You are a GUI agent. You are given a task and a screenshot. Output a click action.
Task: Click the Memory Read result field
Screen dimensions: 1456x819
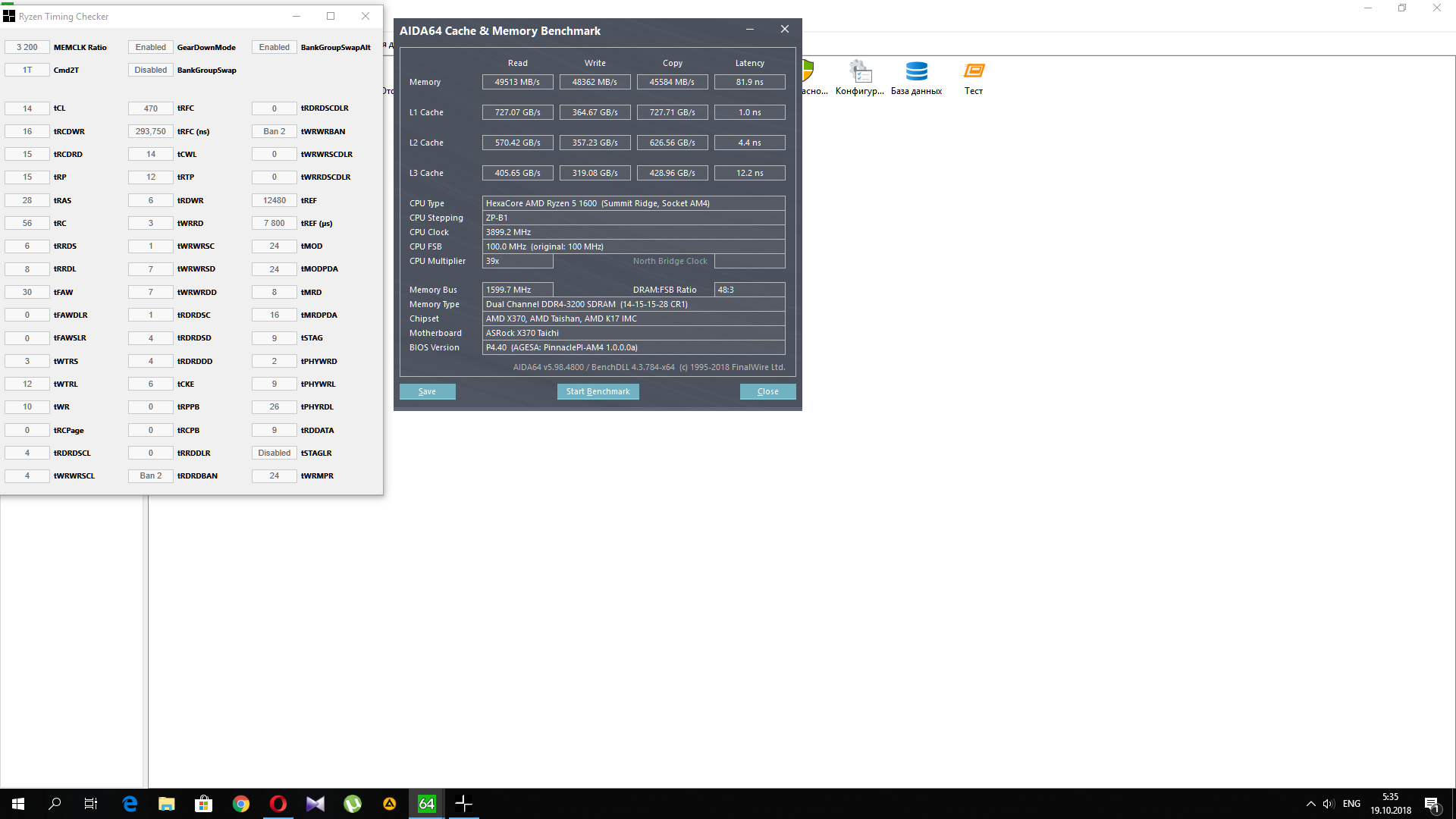pyautogui.click(x=517, y=82)
